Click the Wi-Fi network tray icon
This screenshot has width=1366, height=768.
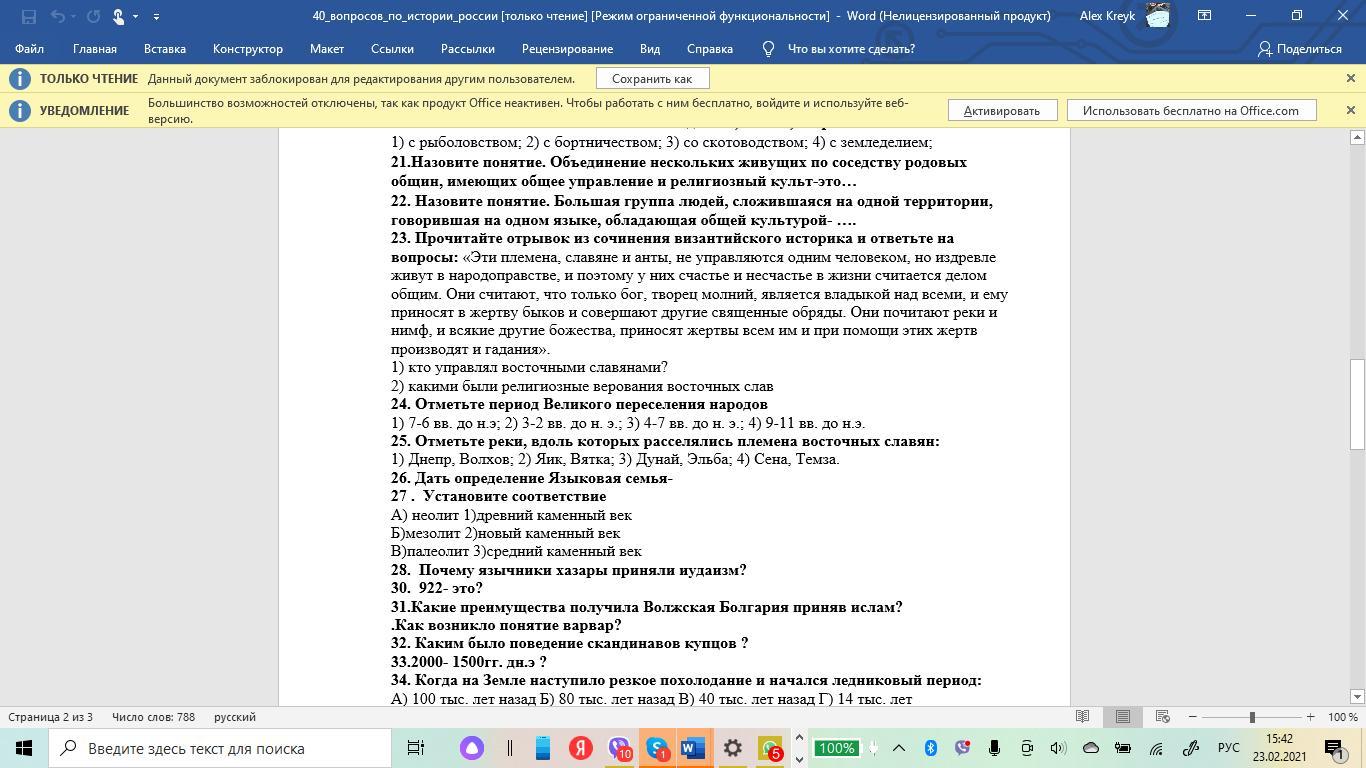1156,748
